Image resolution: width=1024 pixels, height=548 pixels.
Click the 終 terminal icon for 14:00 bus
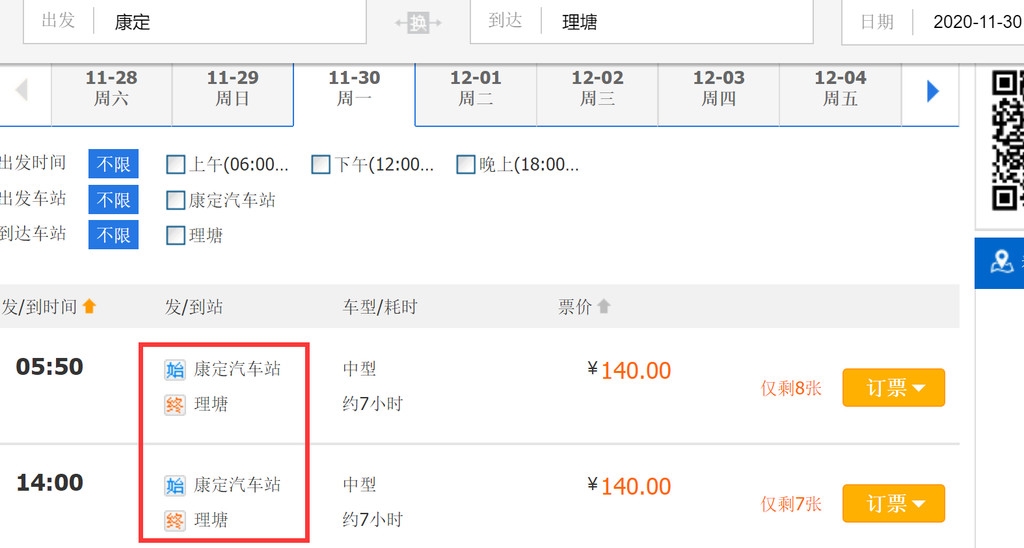[174, 521]
